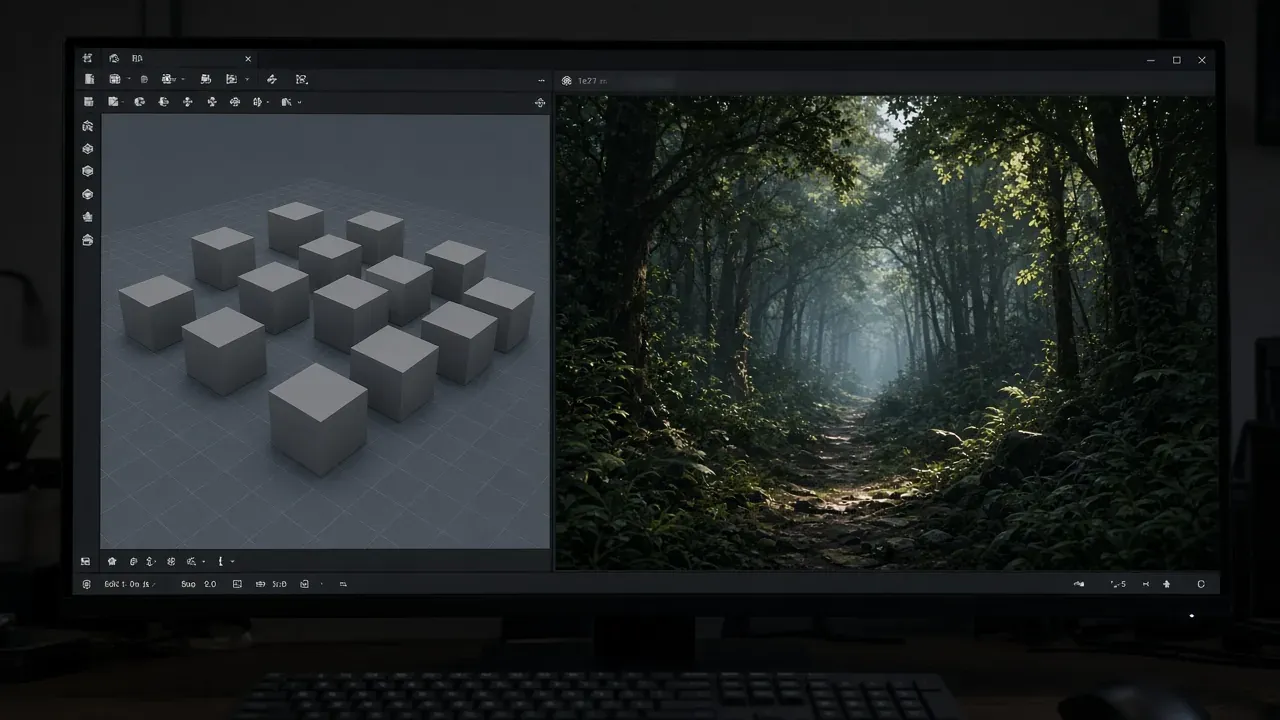Image resolution: width=1280 pixels, height=720 pixels.
Task: Click the picture icon in the status bar
Action: 237,584
